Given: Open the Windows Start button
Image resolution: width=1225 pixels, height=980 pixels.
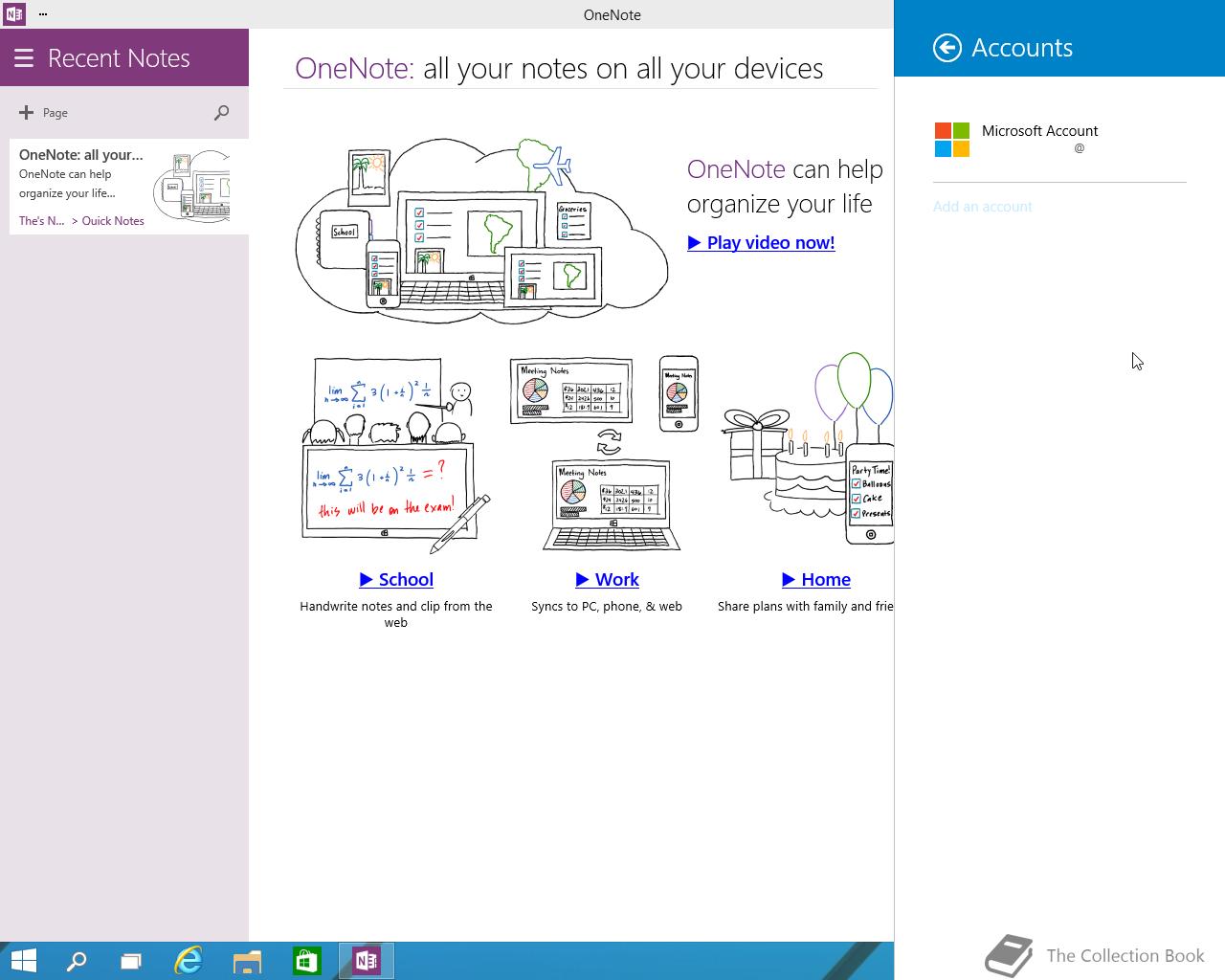Looking at the screenshot, I should [23, 961].
